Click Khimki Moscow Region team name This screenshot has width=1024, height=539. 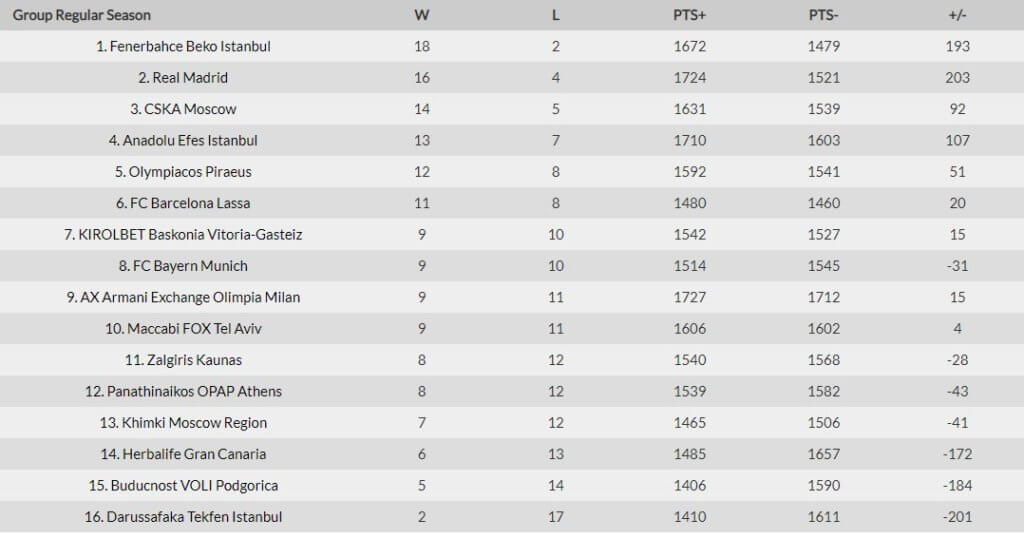pyautogui.click(x=183, y=423)
